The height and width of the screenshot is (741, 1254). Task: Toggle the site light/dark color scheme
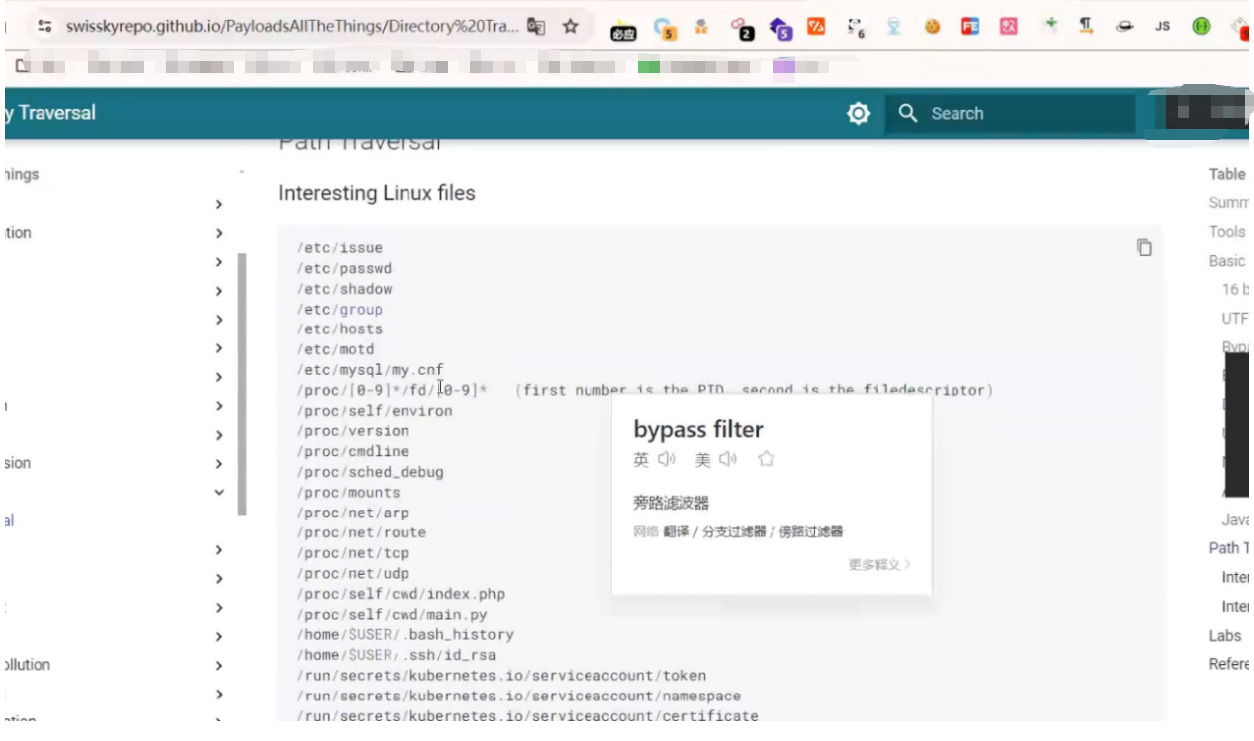coord(858,114)
